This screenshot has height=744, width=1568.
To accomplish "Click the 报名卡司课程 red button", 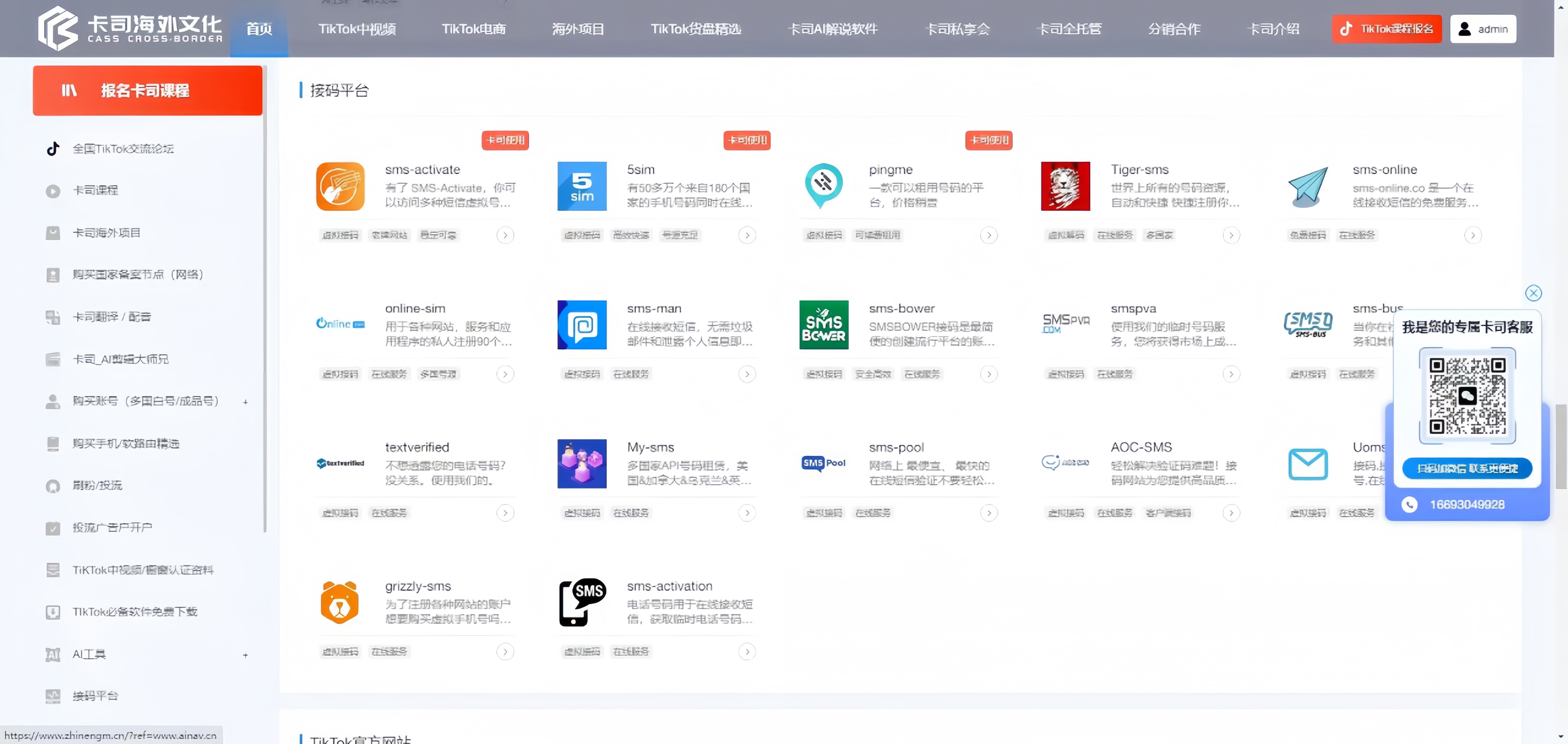I will [147, 91].
